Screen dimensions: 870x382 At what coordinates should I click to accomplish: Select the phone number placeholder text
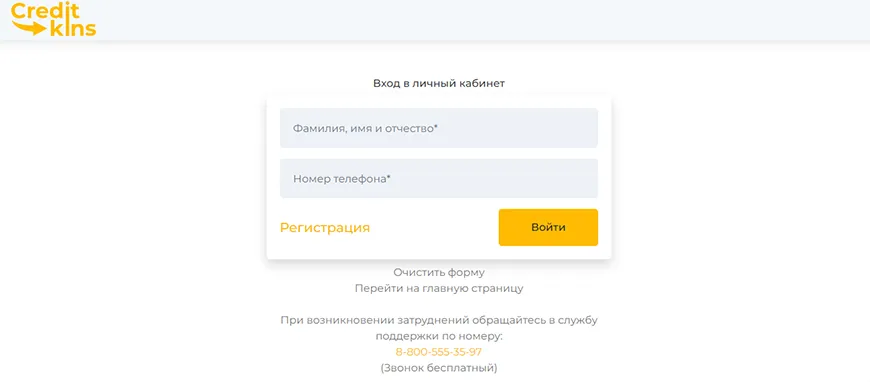coord(342,179)
